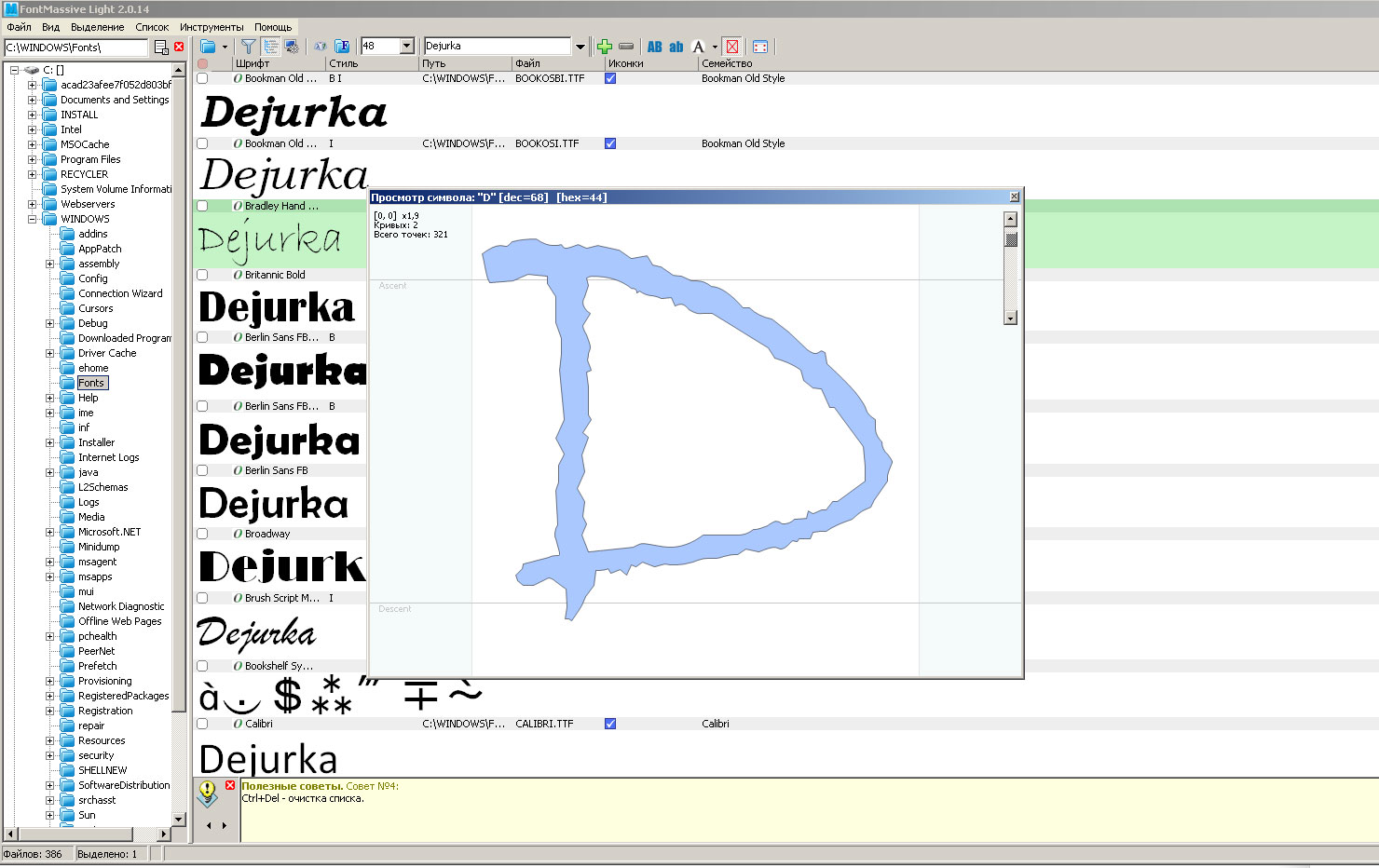
Task: Select the Media folder in tree
Action: point(91,517)
